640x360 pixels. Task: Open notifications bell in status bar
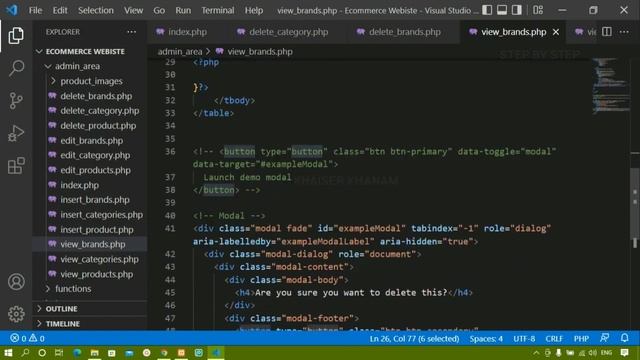(624, 338)
